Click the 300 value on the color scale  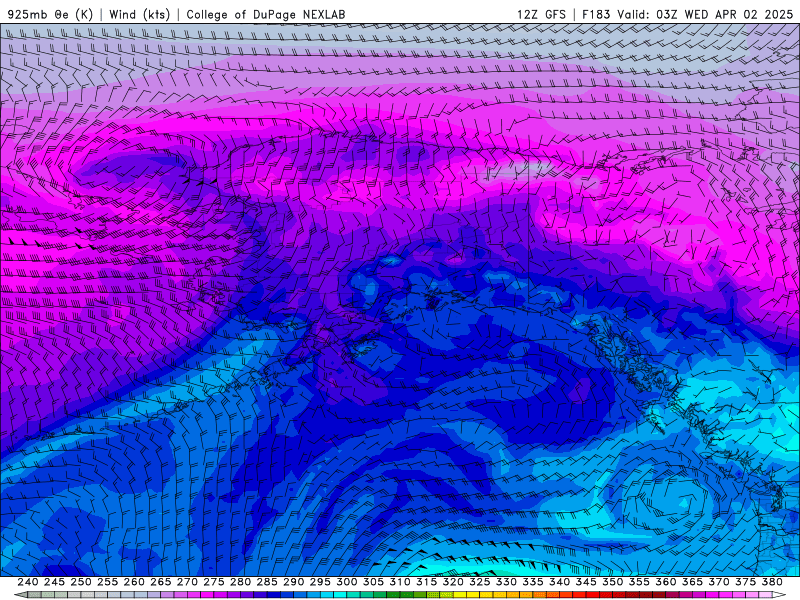coord(346,582)
